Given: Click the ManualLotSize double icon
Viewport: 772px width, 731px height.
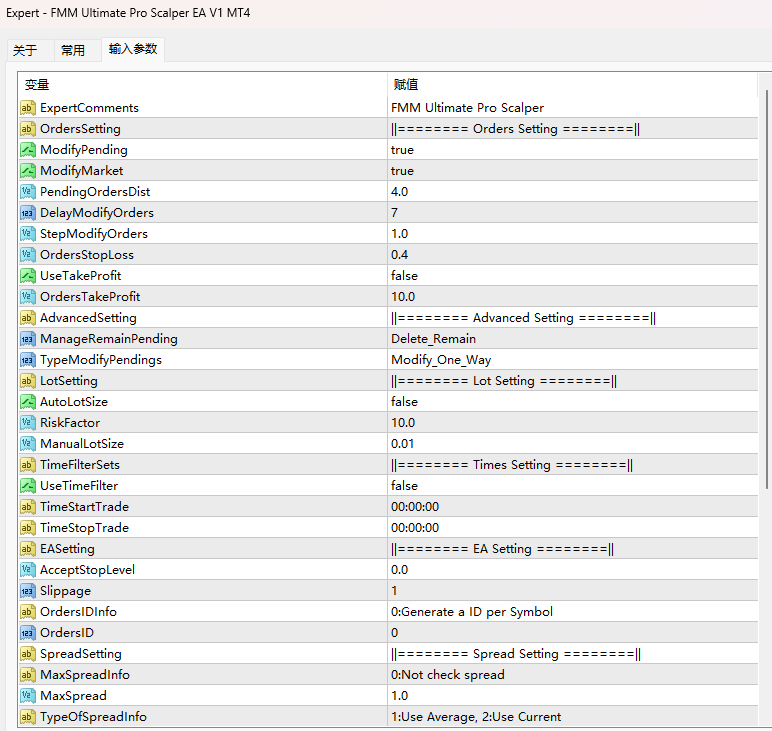Looking at the screenshot, I should [x=28, y=444].
